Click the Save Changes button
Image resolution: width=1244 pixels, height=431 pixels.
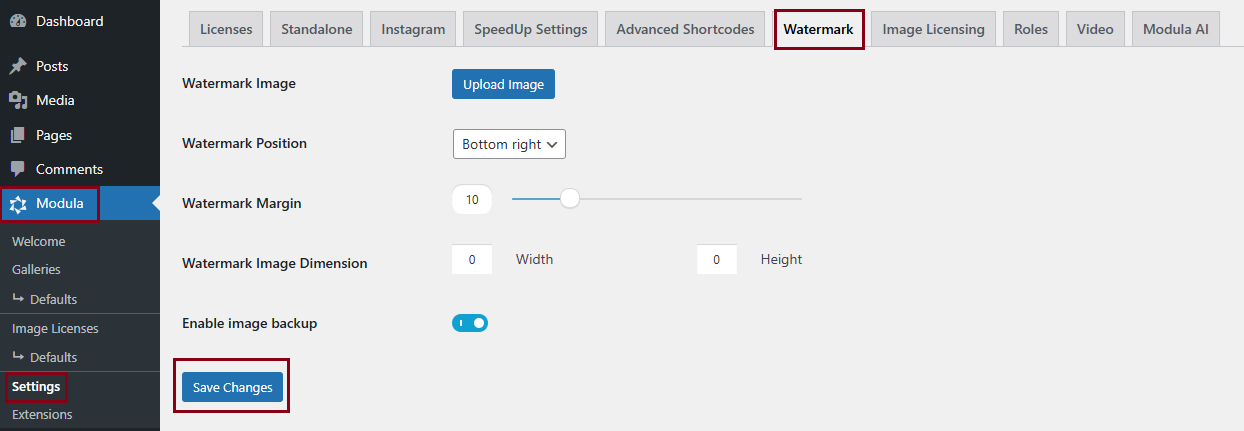[232, 387]
